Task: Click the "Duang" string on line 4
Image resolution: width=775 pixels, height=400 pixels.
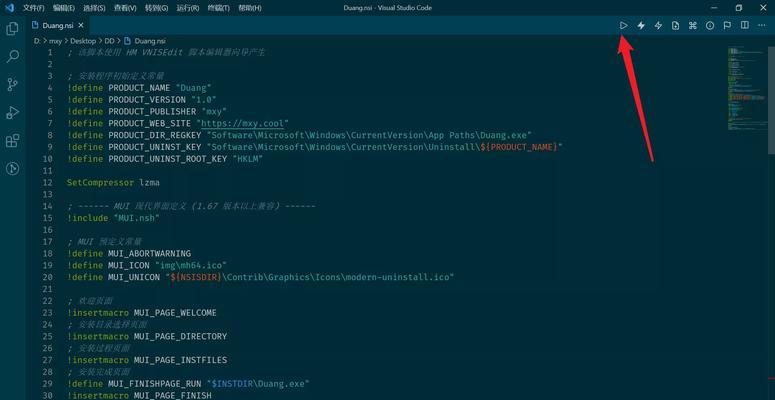Action: (x=193, y=88)
